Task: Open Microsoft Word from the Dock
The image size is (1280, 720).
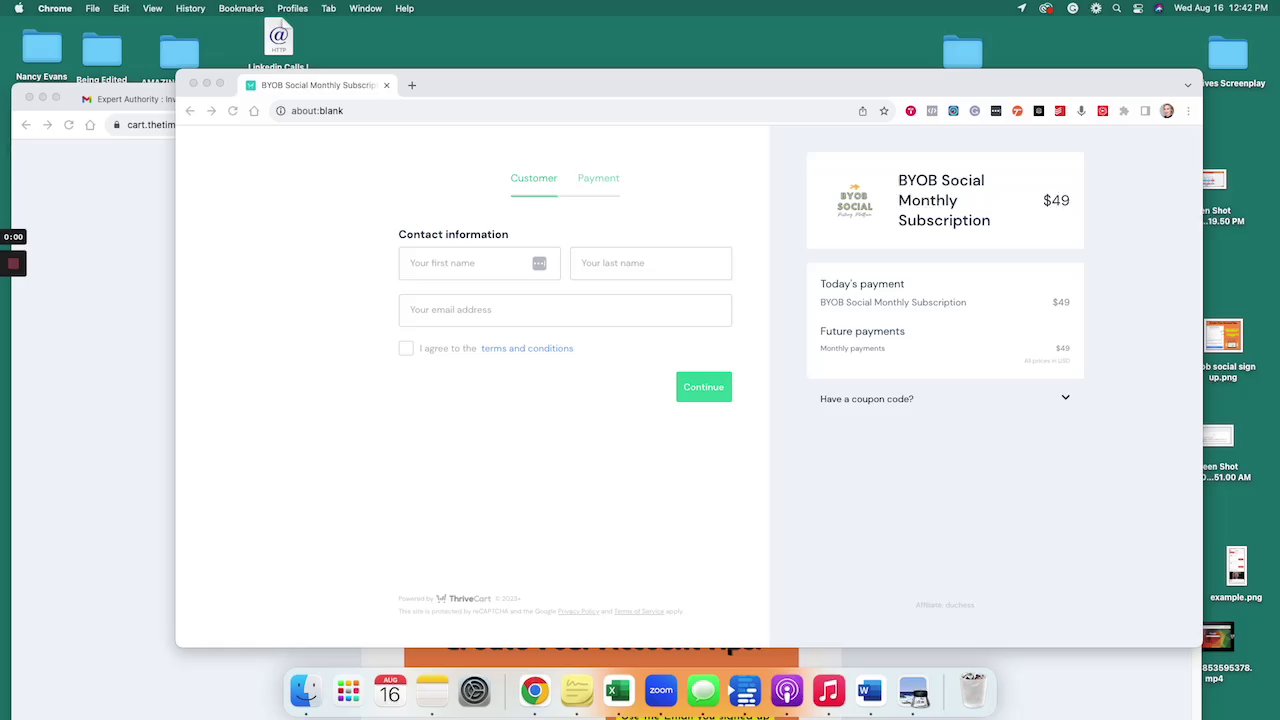Action: (x=871, y=691)
